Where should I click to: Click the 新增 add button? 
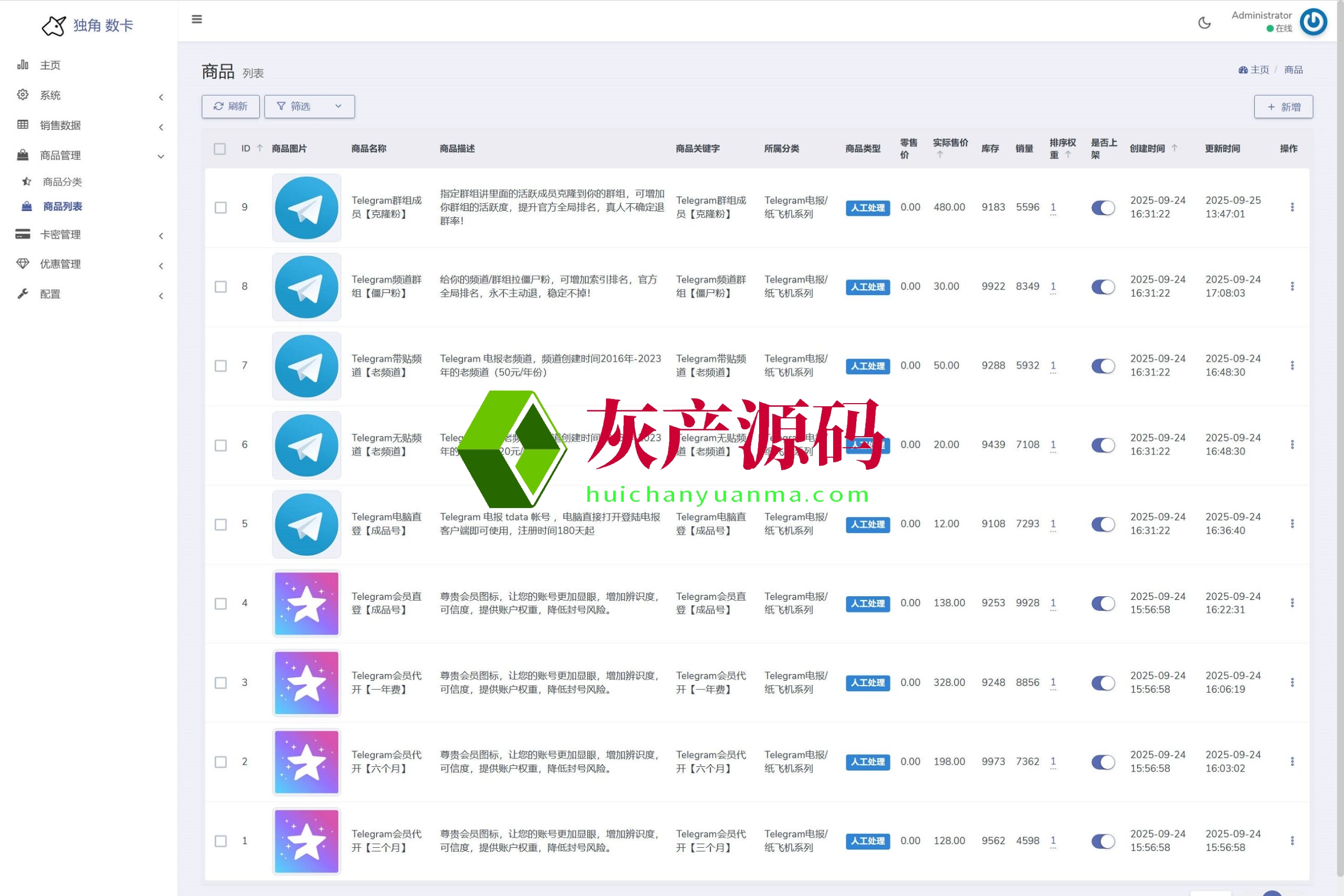click(x=1283, y=107)
